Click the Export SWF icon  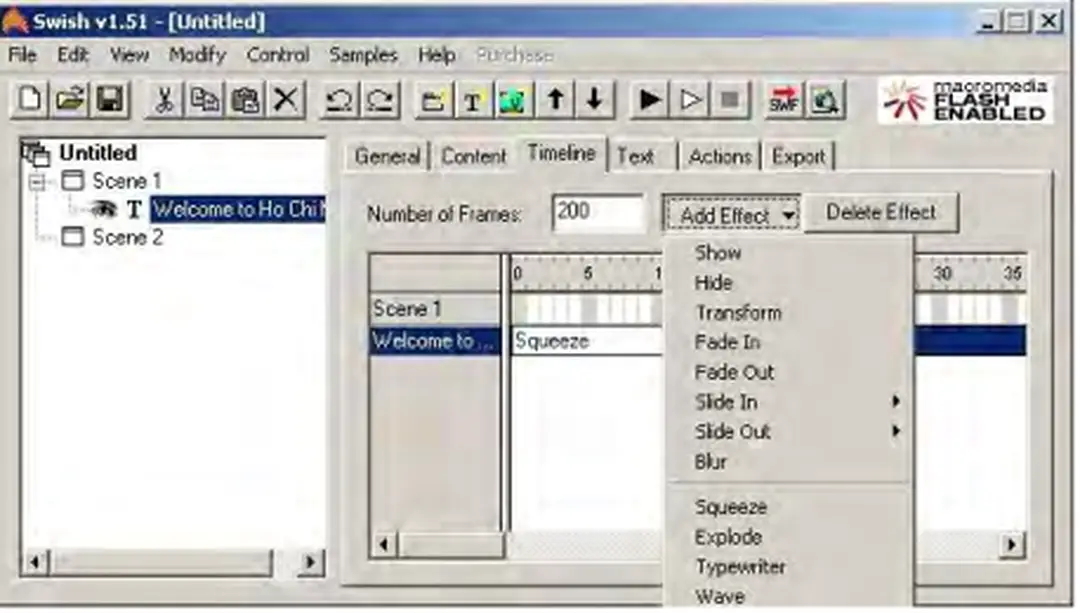785,100
